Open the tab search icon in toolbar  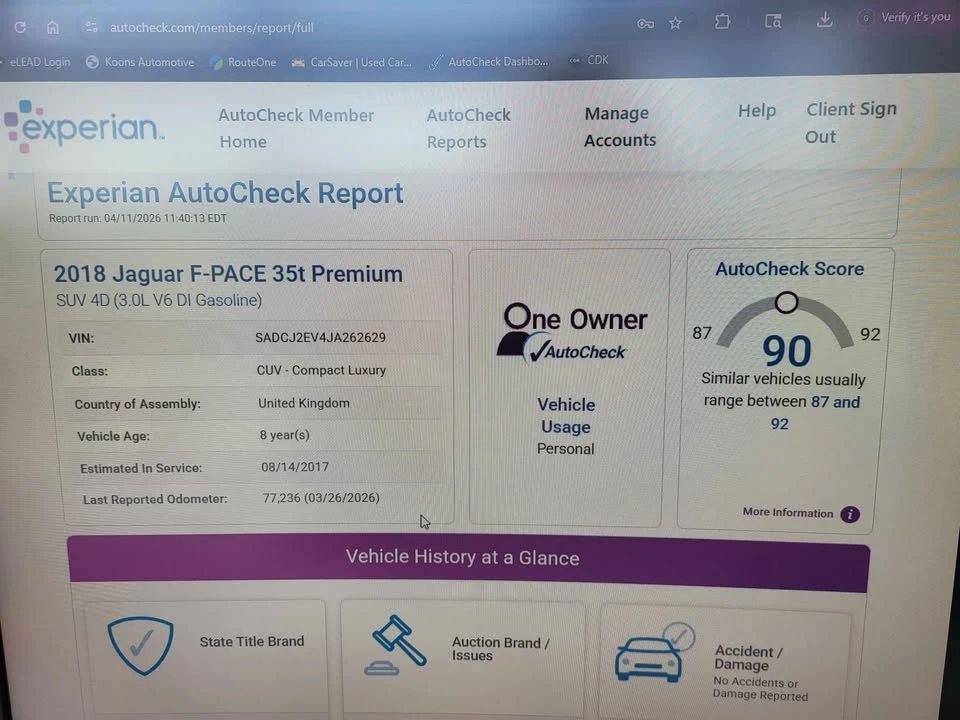(773, 21)
